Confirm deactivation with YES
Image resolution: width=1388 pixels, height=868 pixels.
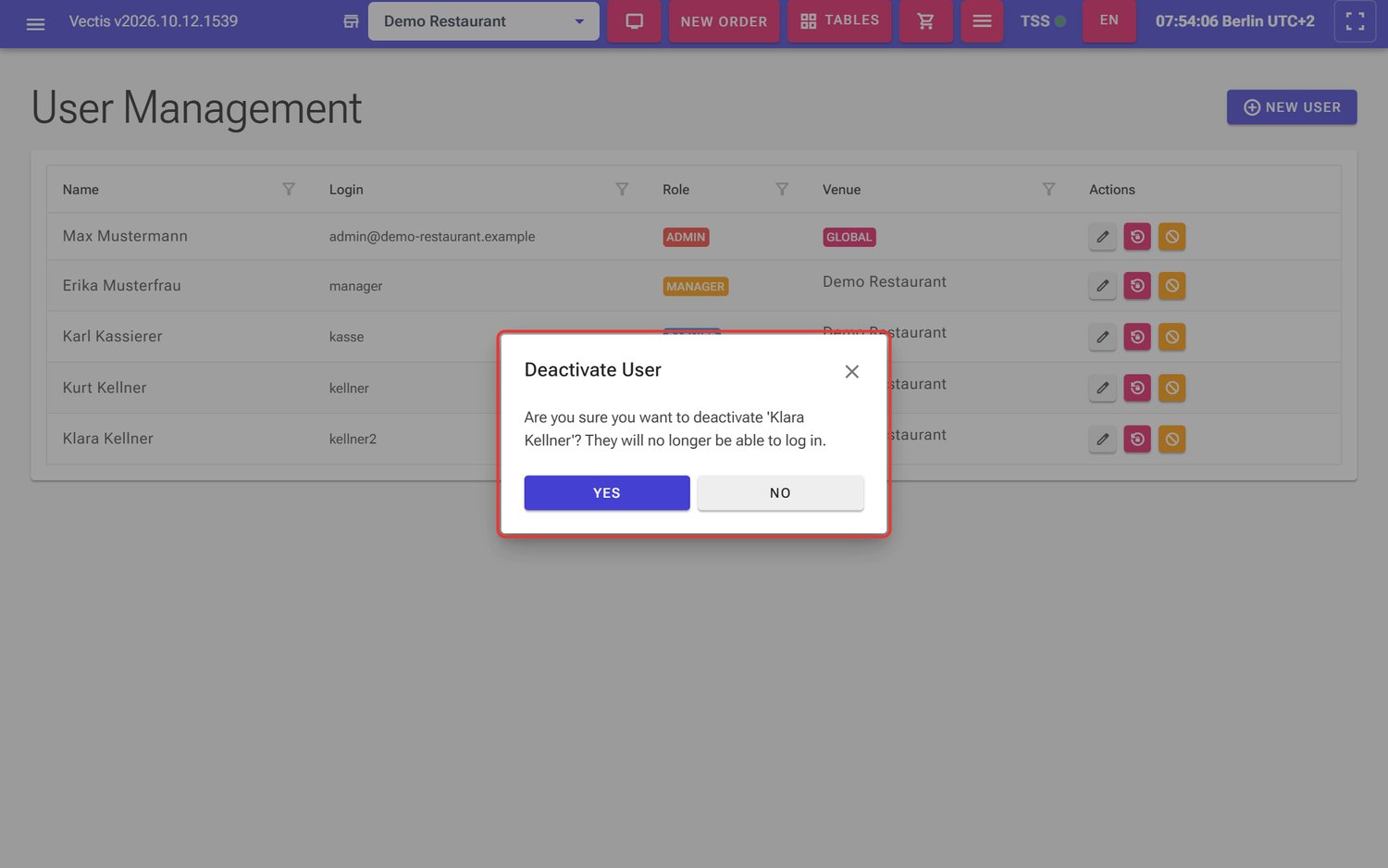(x=607, y=493)
